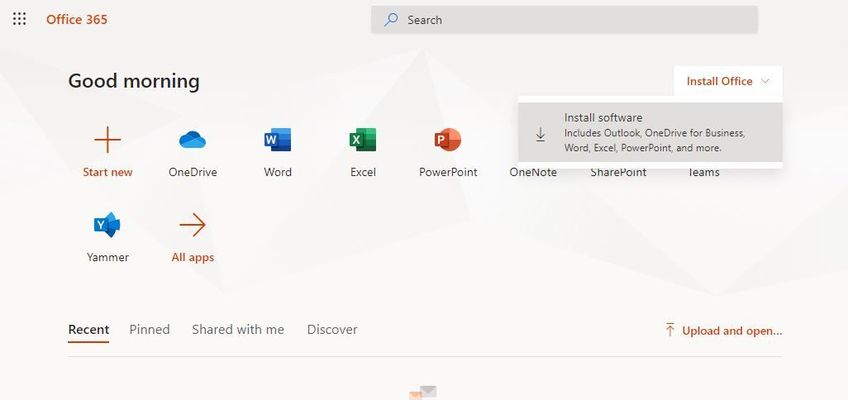Click the Start new plus icon

[108, 140]
